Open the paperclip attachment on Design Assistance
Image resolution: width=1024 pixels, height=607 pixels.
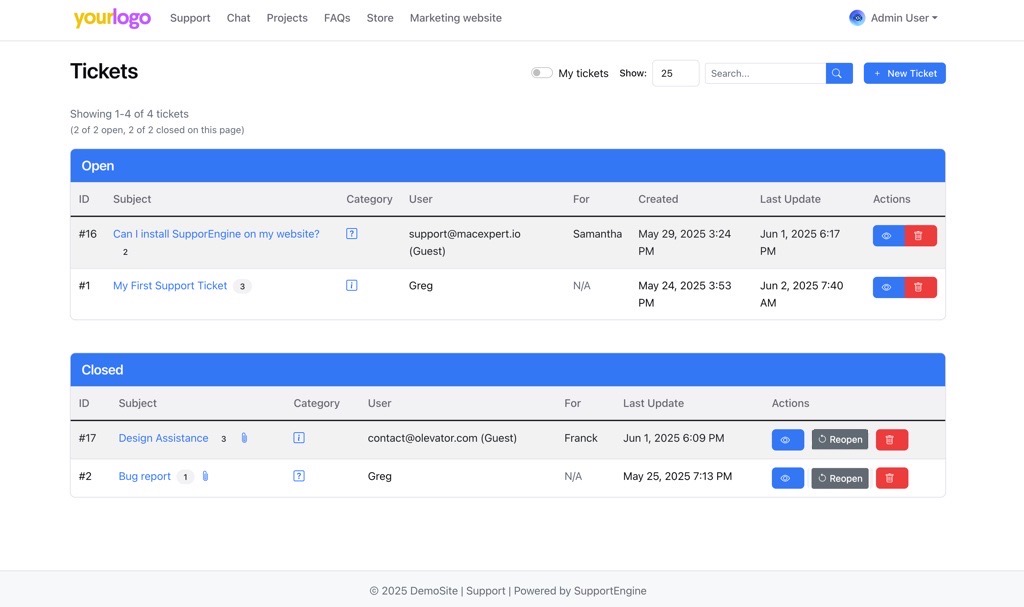(244, 437)
